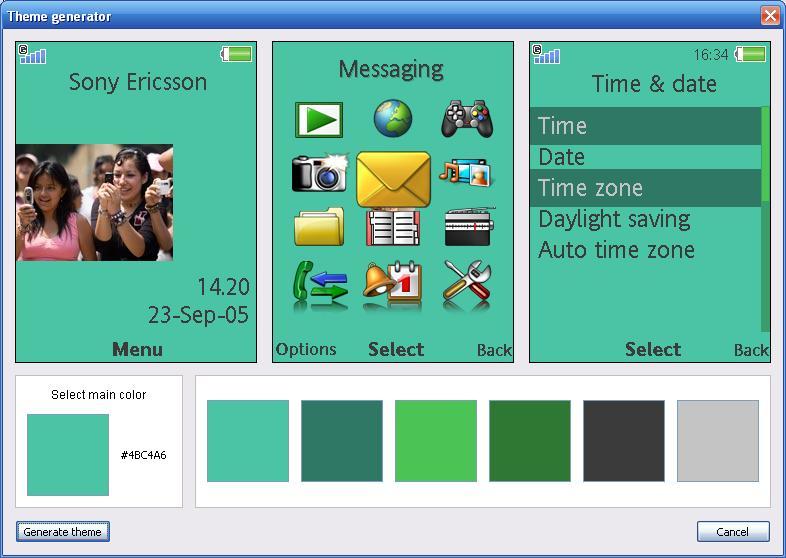Viewport: 786px width, 558px height.
Task: Click the #4BC4A6 hex color value
Action: 143,455
